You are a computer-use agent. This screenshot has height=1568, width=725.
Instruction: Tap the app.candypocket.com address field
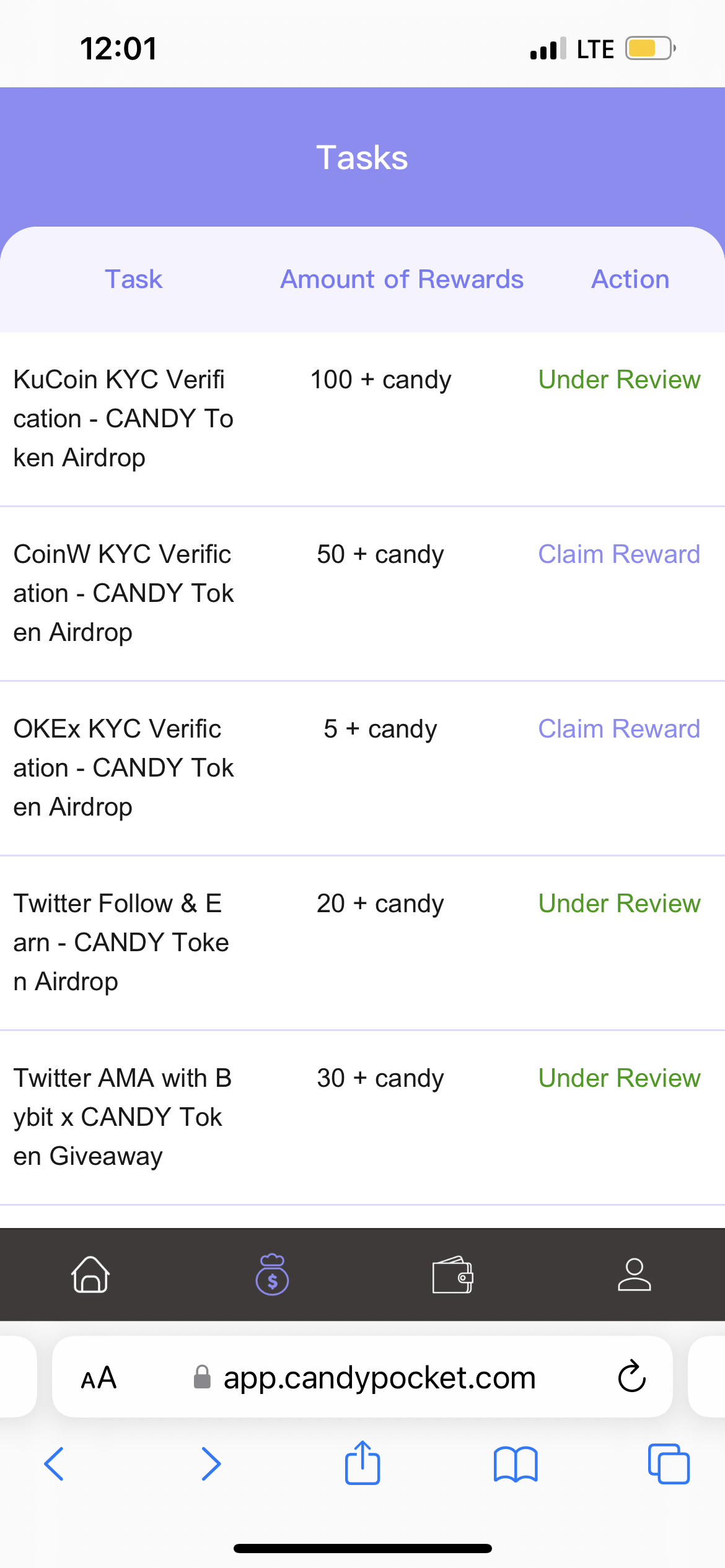tap(378, 1378)
